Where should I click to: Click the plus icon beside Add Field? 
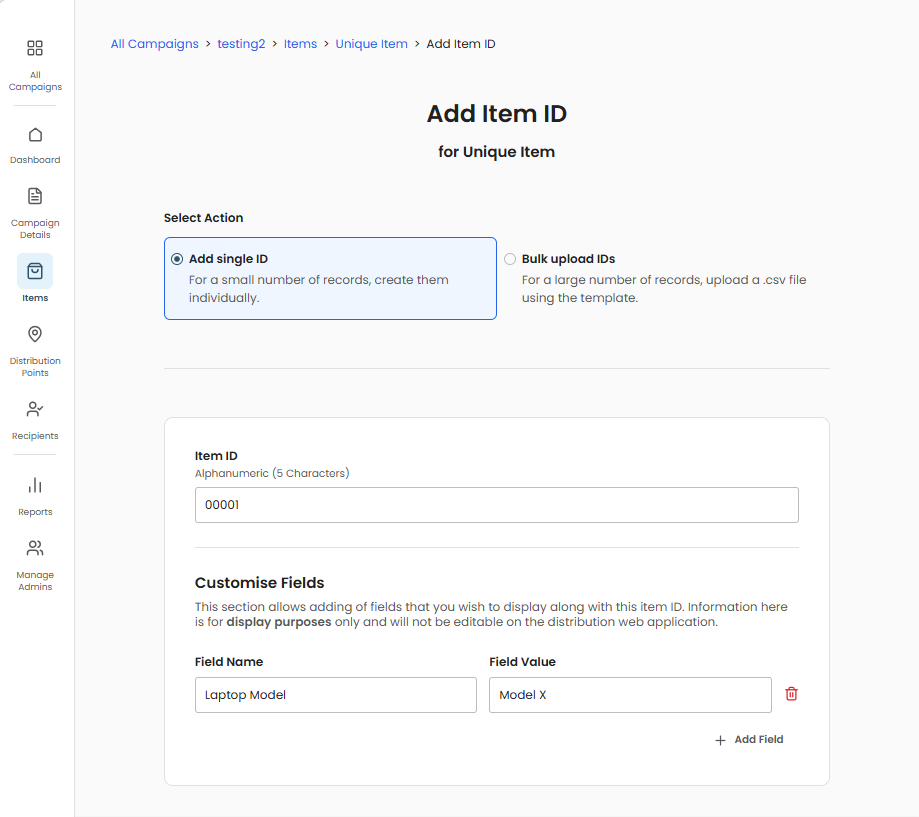(720, 740)
